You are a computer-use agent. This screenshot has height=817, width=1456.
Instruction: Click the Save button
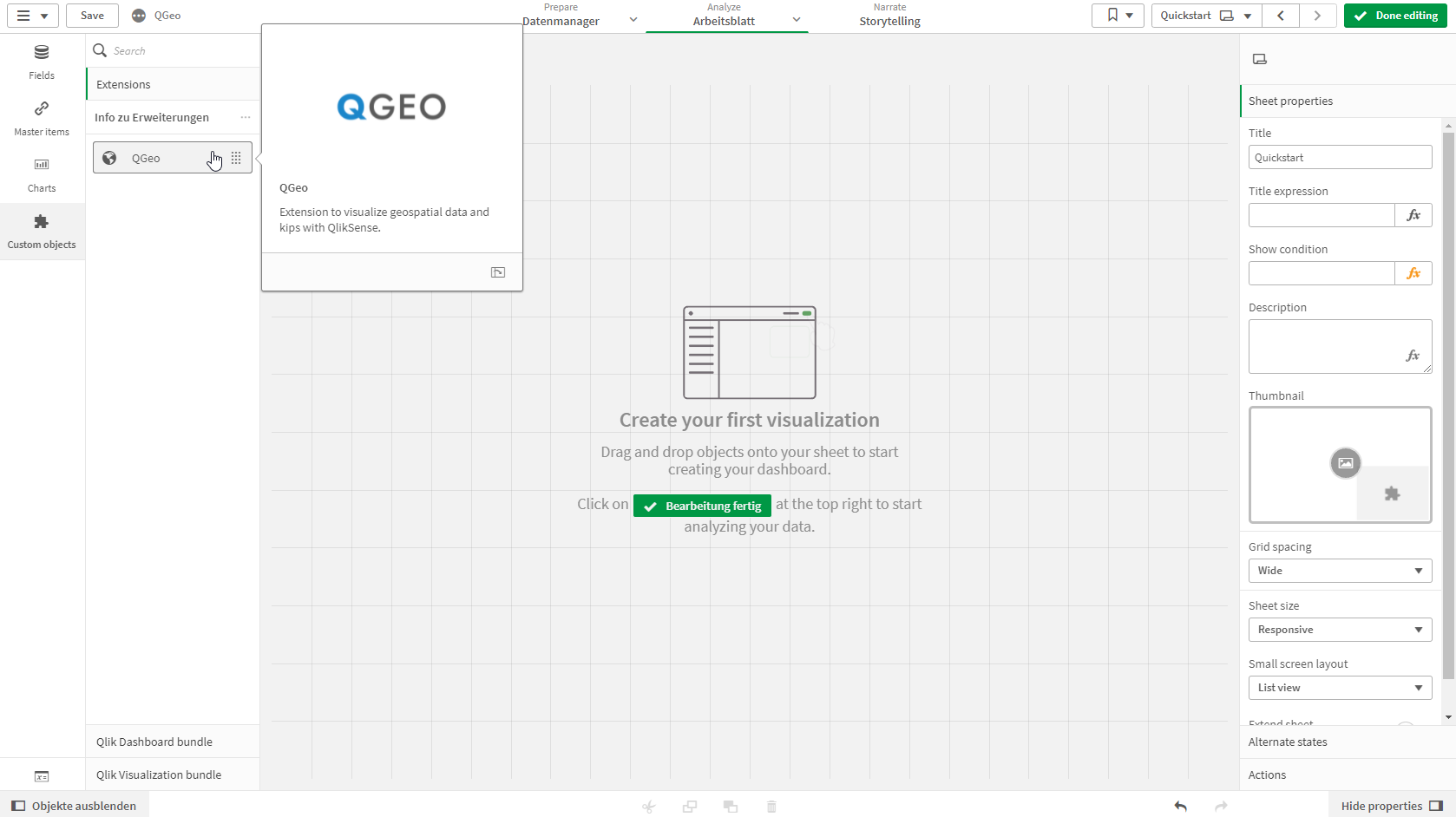(92, 16)
